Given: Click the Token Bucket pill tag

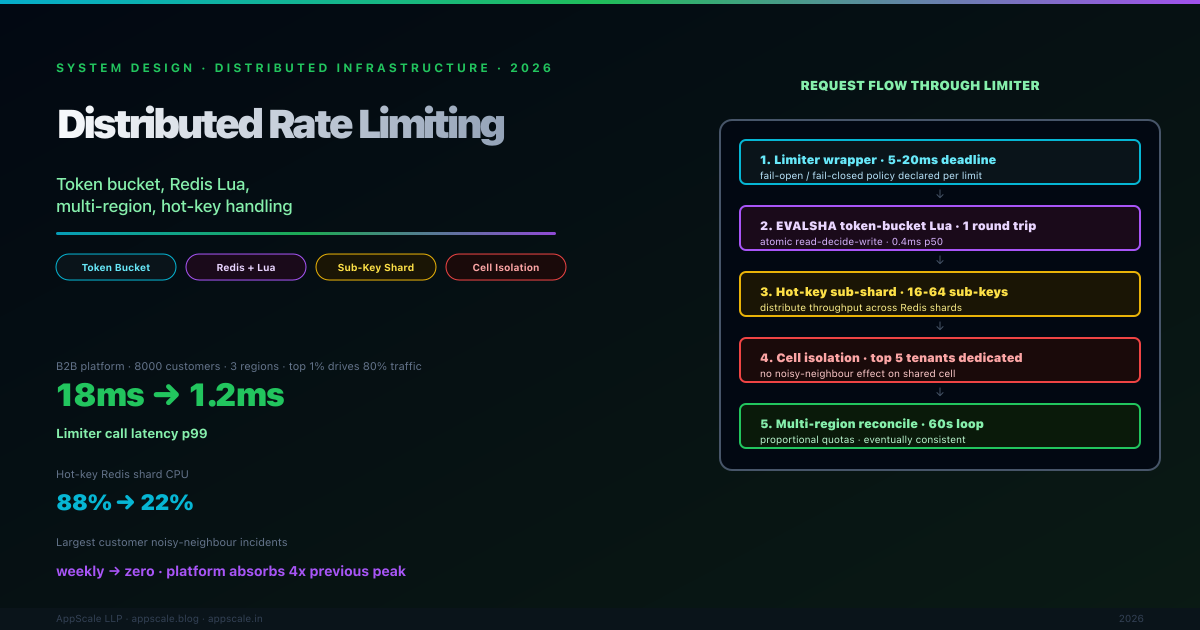Looking at the screenshot, I should coord(116,267).
